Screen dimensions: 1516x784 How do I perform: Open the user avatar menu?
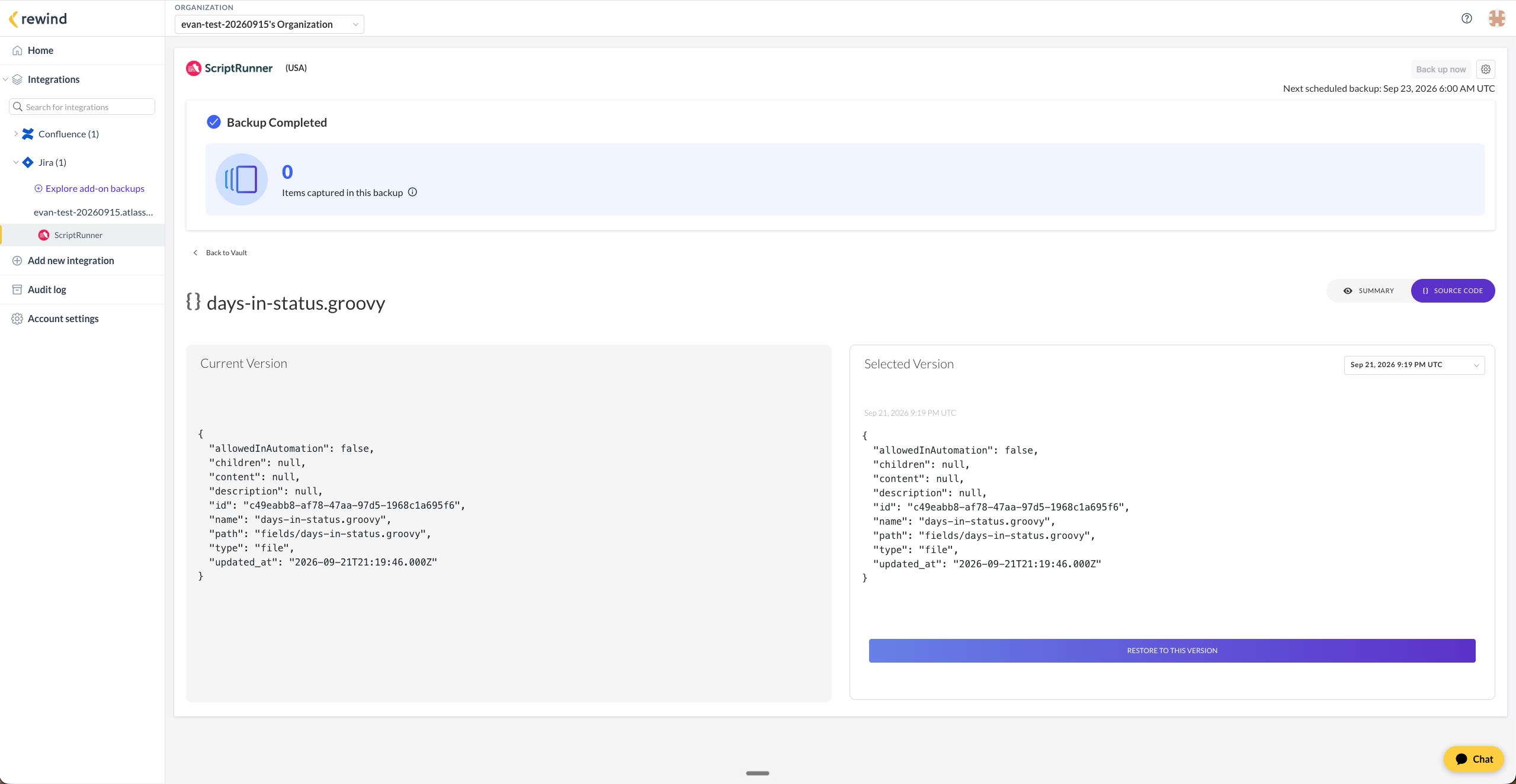click(1497, 18)
